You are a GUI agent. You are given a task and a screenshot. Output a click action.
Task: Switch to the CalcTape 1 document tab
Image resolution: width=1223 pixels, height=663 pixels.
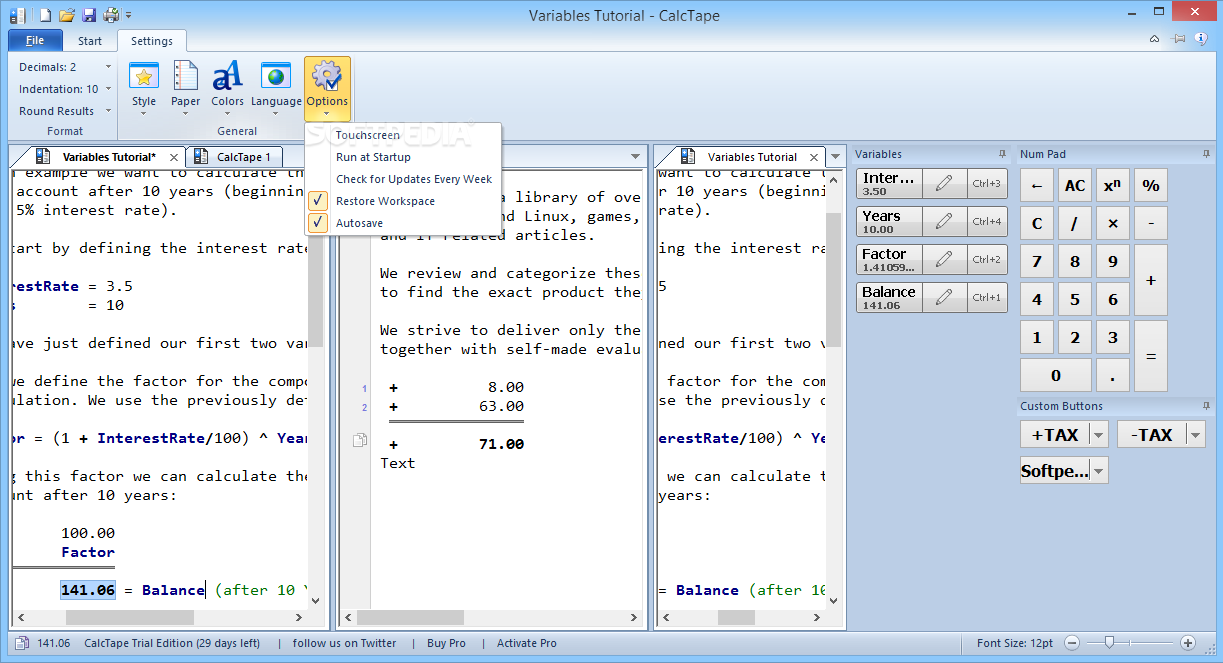click(235, 157)
